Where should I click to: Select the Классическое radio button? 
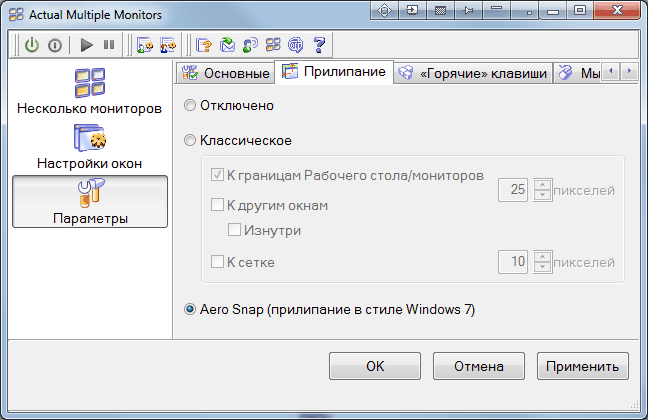pyautogui.click(x=238, y=140)
